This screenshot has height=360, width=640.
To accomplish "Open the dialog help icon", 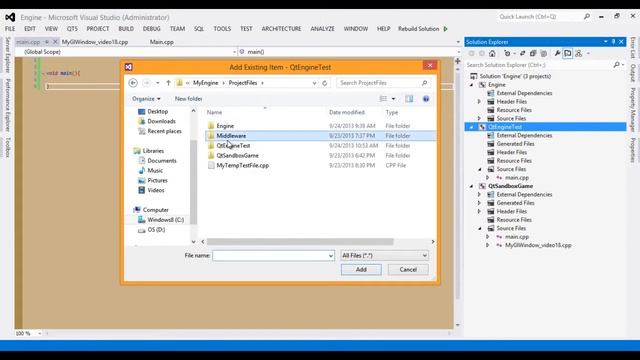I will [426, 99].
